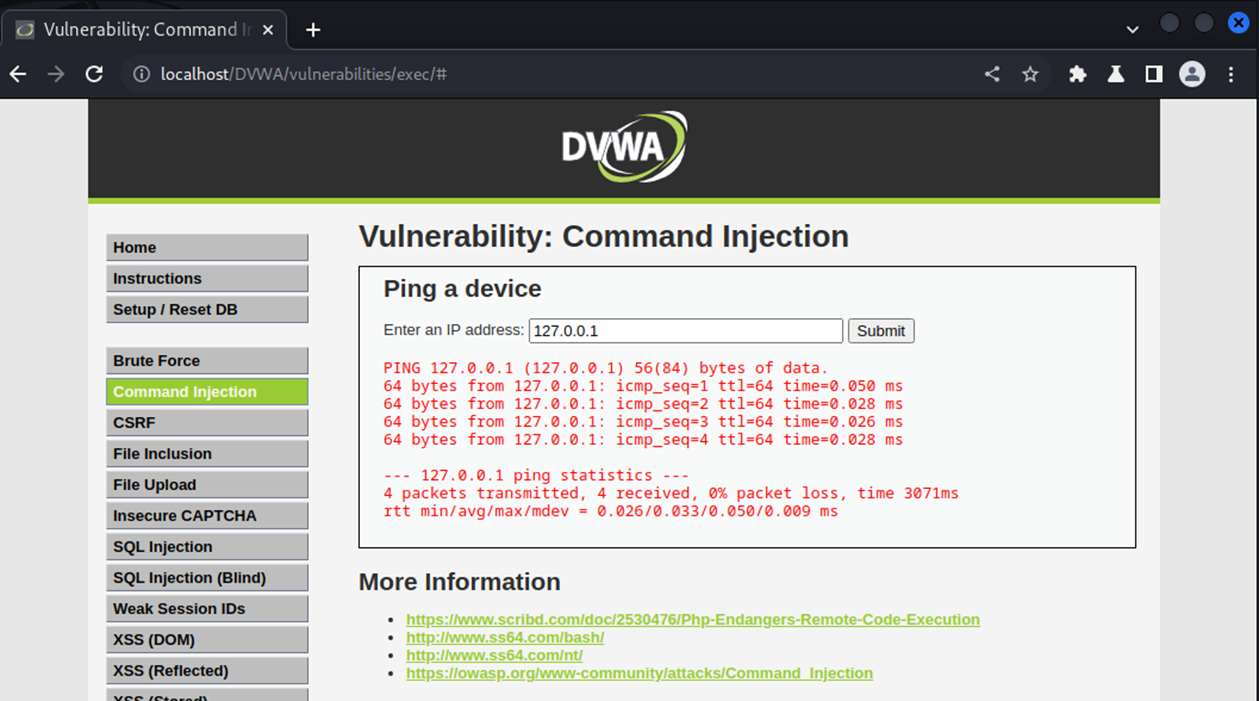
Task: Go to CSRF page
Action: [x=207, y=423]
